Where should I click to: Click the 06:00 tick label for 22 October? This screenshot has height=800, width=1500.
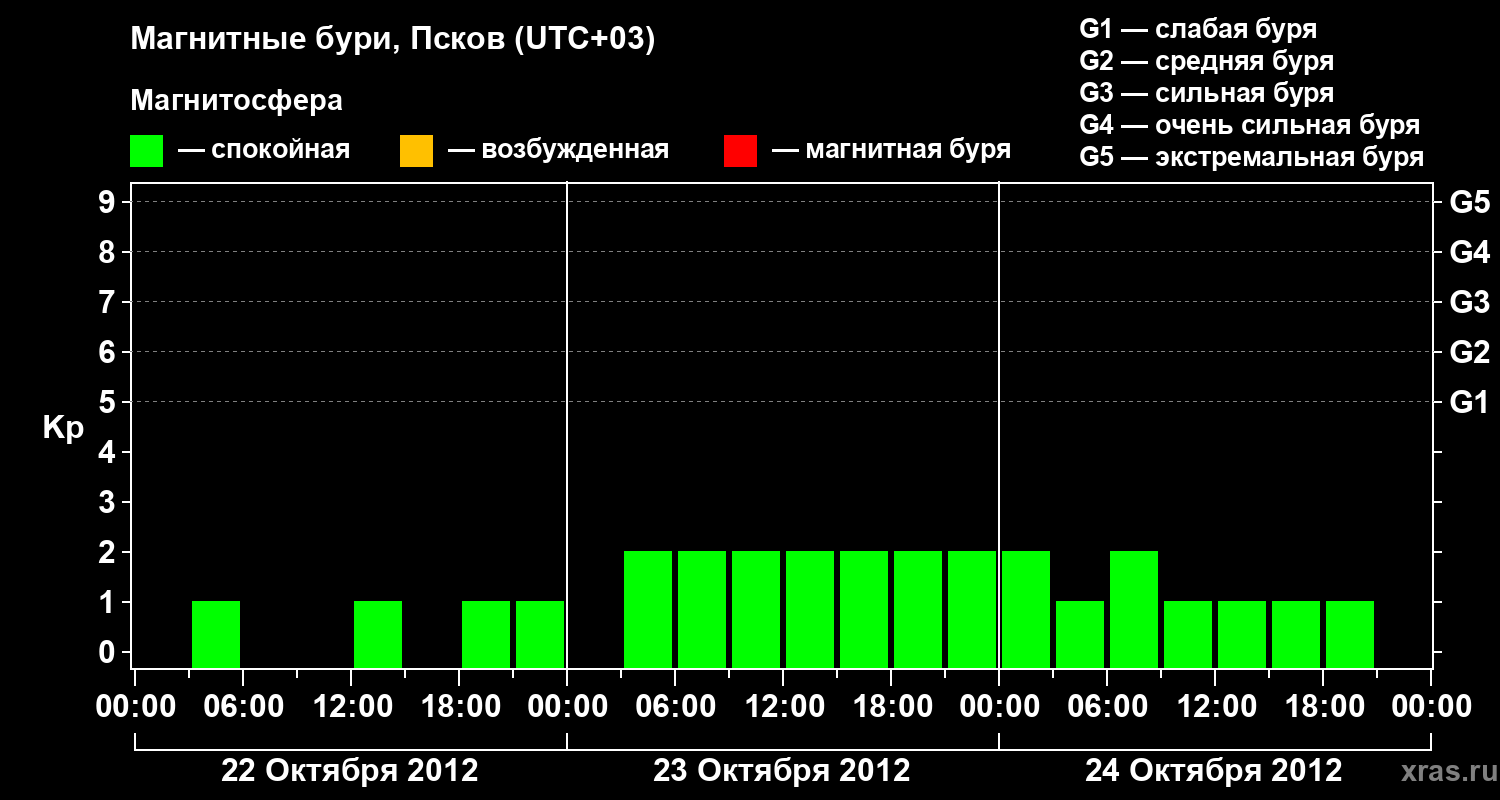click(x=242, y=707)
